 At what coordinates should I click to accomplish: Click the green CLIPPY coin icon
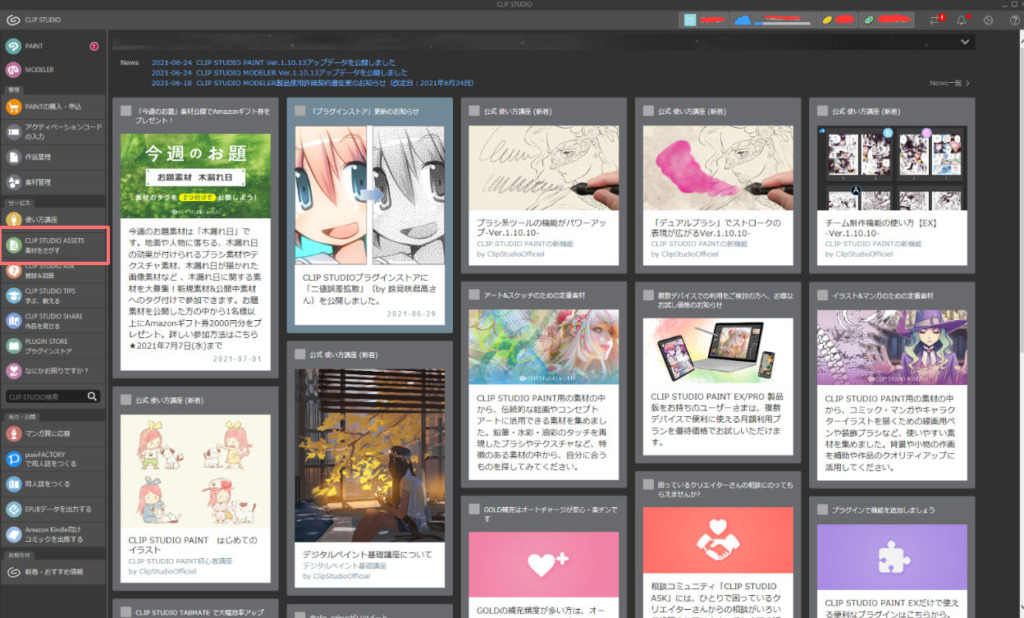(x=869, y=20)
